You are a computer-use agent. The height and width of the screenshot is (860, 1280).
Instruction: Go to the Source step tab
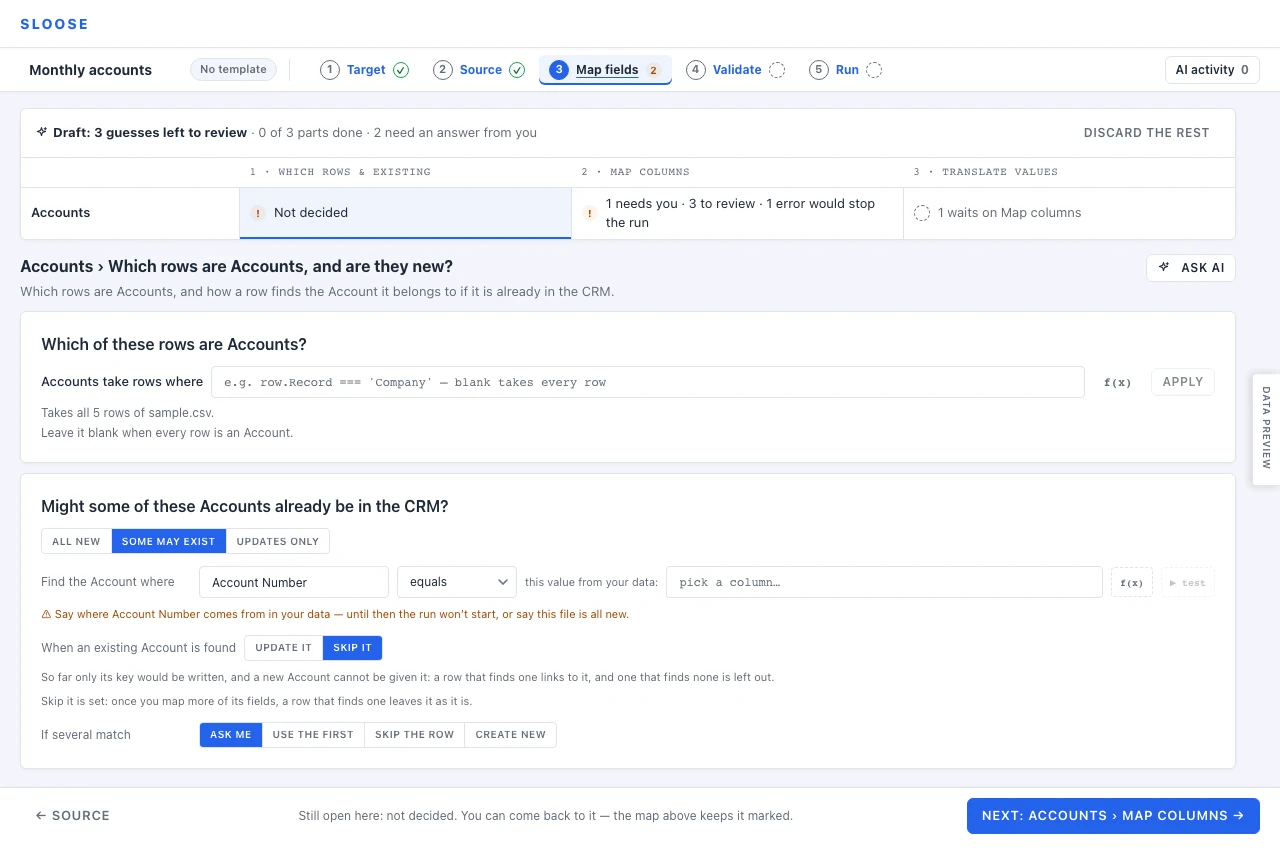pyautogui.click(x=480, y=70)
